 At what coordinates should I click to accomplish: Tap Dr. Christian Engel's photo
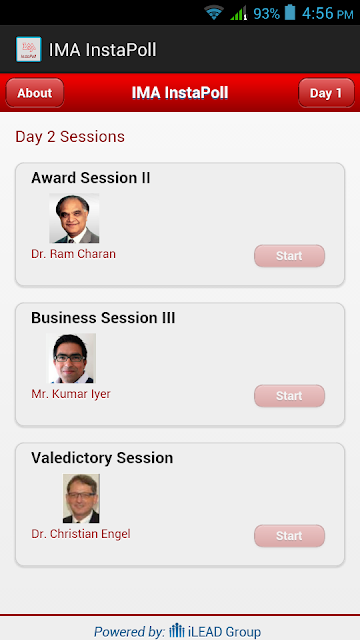[81, 498]
